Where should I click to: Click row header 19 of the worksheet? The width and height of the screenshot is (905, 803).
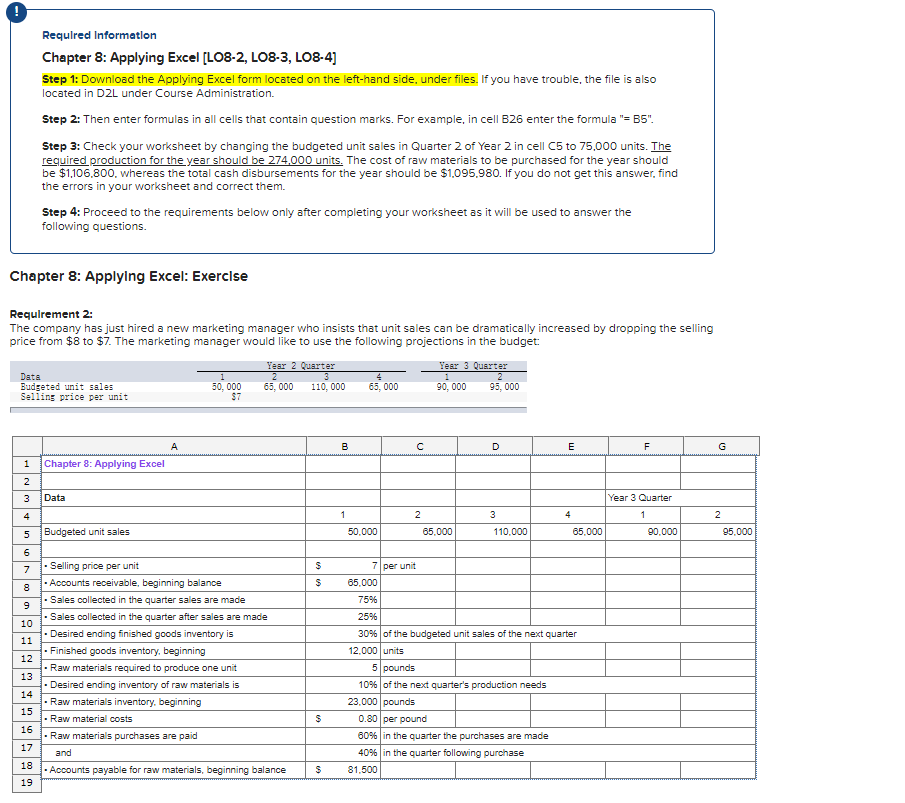(25, 784)
